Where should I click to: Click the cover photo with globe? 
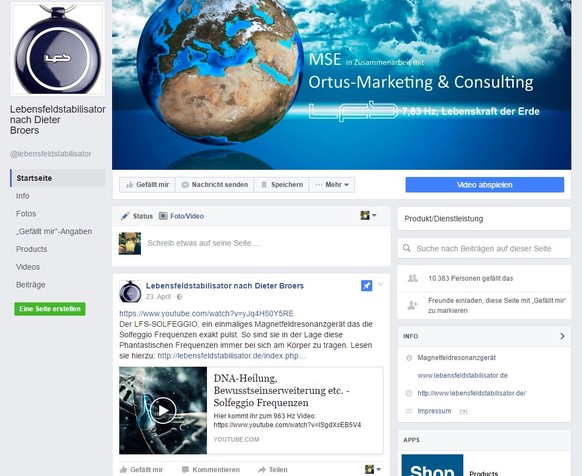point(341,85)
